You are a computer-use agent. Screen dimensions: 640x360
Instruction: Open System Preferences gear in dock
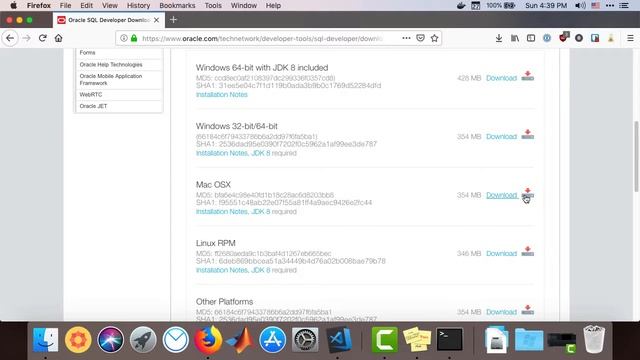click(x=305, y=340)
